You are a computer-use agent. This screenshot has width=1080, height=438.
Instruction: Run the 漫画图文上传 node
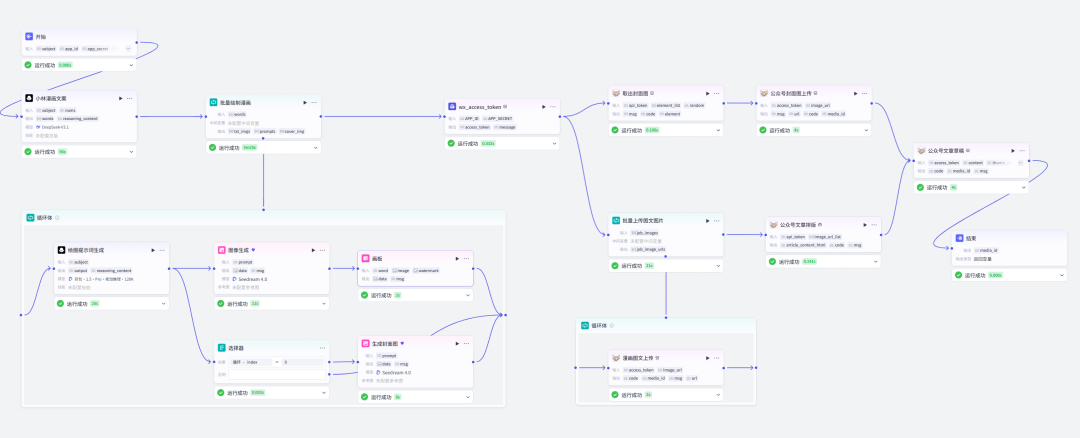click(707, 357)
